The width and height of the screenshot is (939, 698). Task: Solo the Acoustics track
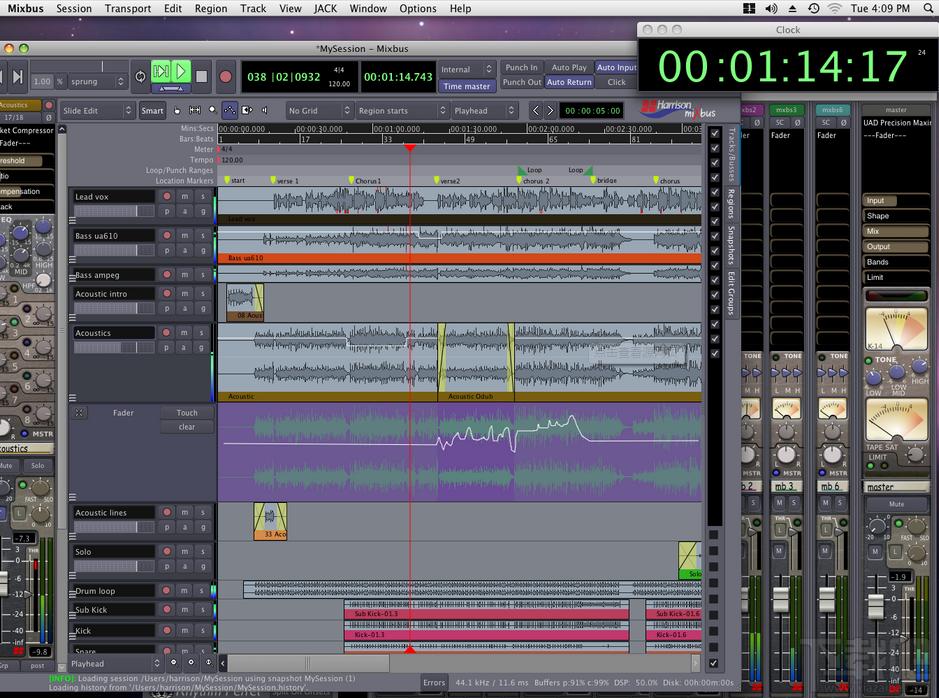point(202,333)
